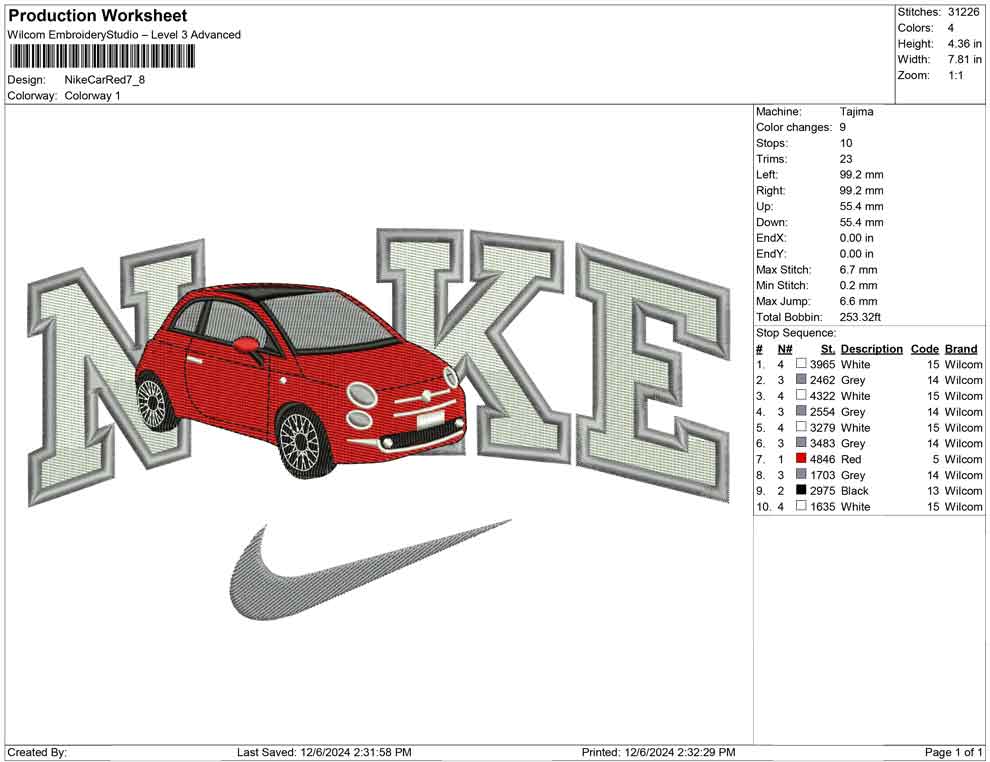Click the Page 1 of 1 footer text
990x762 pixels.
[953, 752]
